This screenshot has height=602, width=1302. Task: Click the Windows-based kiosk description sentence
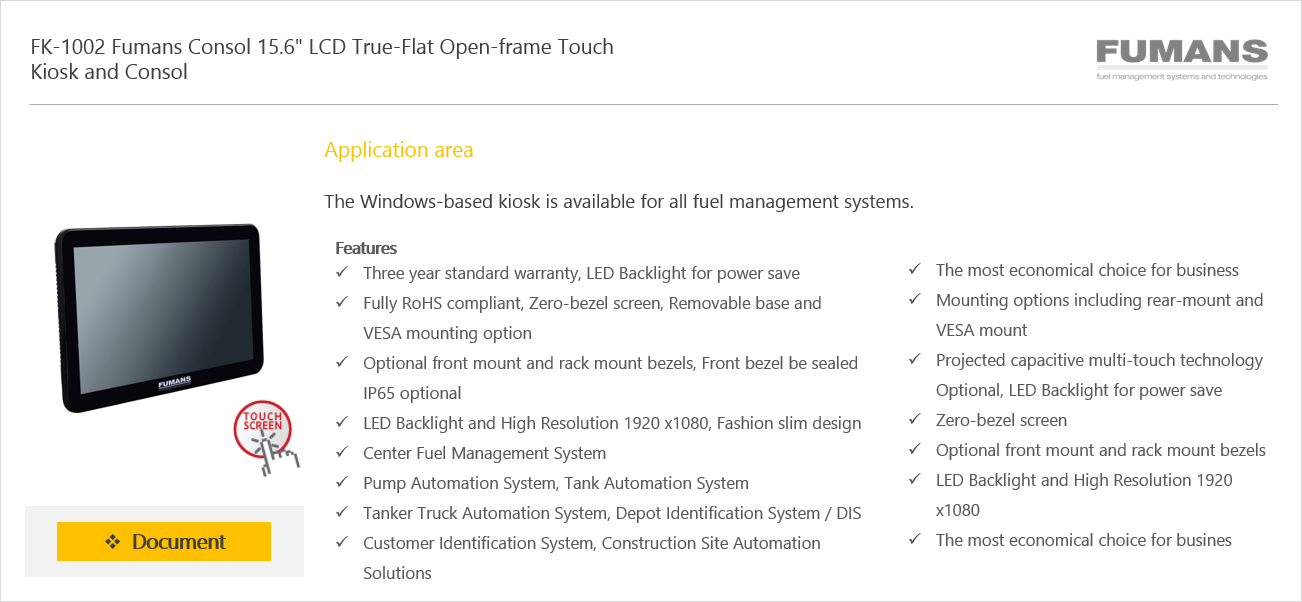pos(619,201)
